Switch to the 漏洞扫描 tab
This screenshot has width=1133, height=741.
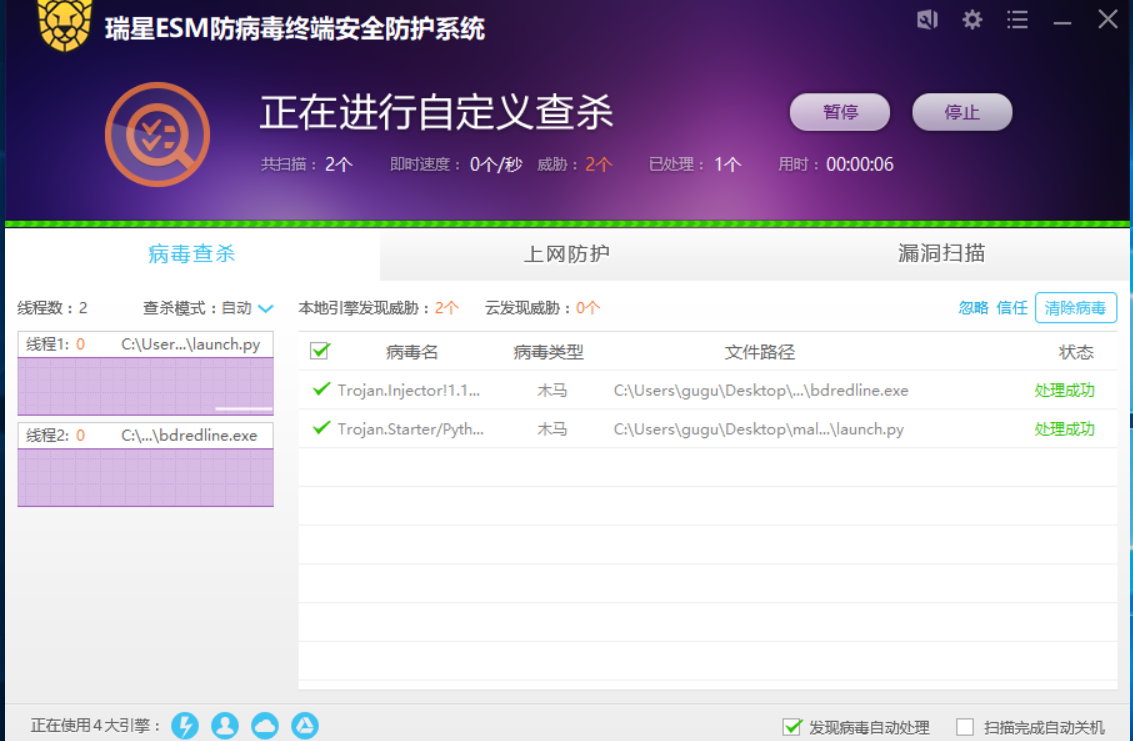point(941,254)
